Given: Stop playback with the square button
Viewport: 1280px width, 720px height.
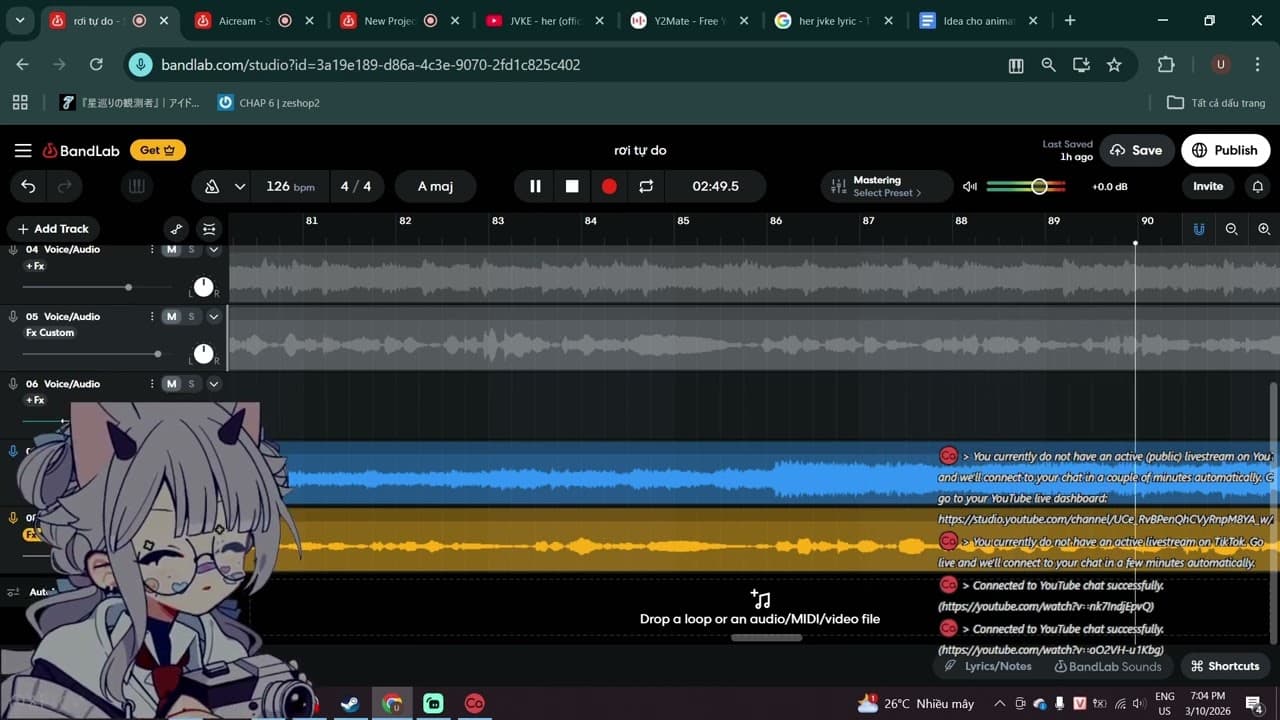Looking at the screenshot, I should [x=572, y=186].
